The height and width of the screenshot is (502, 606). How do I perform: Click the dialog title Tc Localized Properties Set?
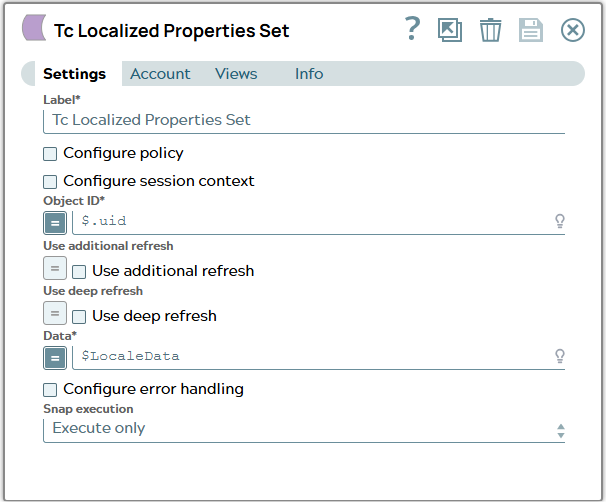(171, 31)
